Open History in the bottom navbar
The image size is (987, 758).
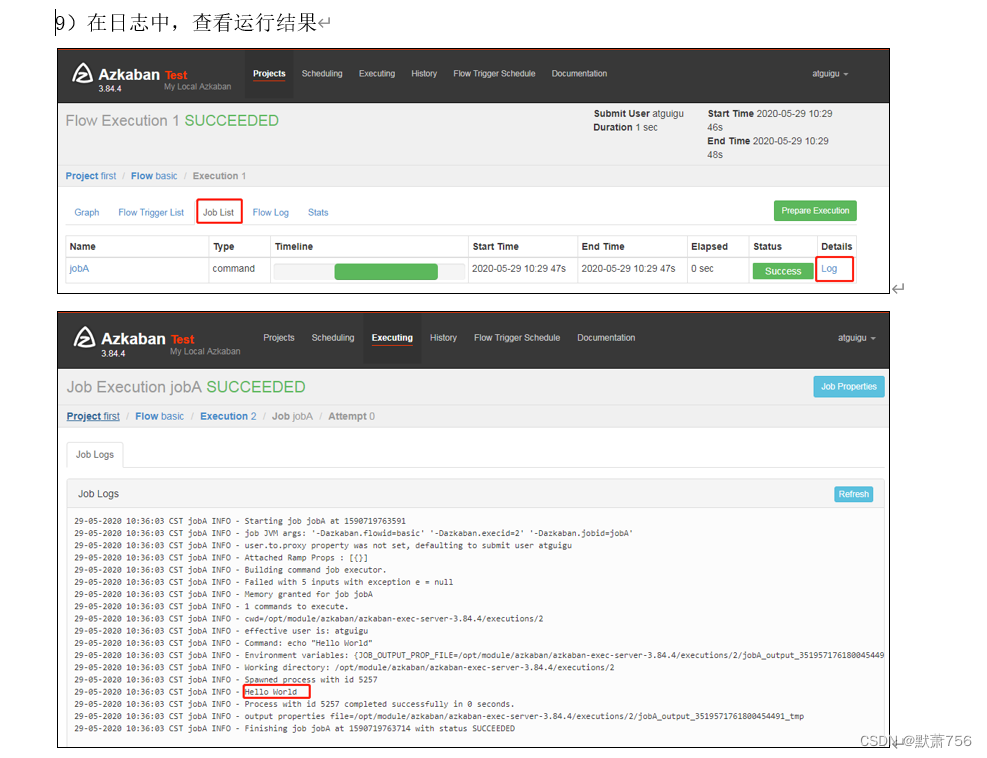[x=443, y=338]
